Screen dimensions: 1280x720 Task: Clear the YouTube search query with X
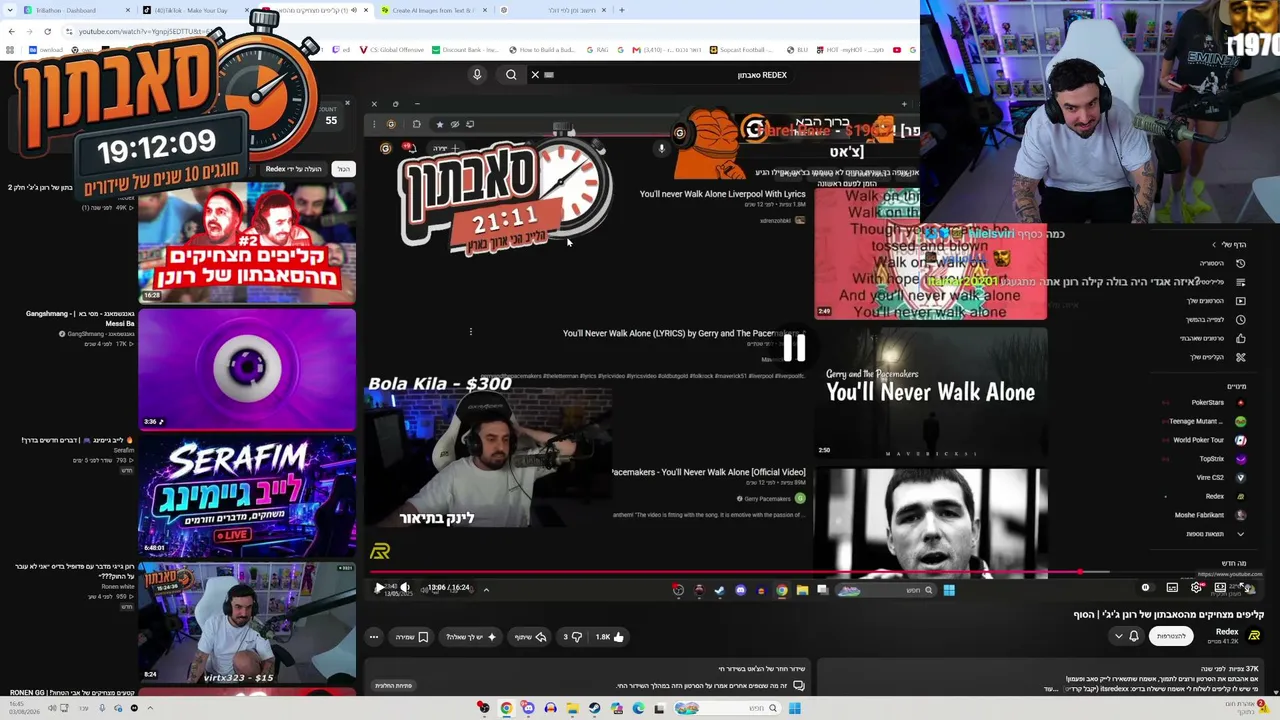(x=535, y=75)
